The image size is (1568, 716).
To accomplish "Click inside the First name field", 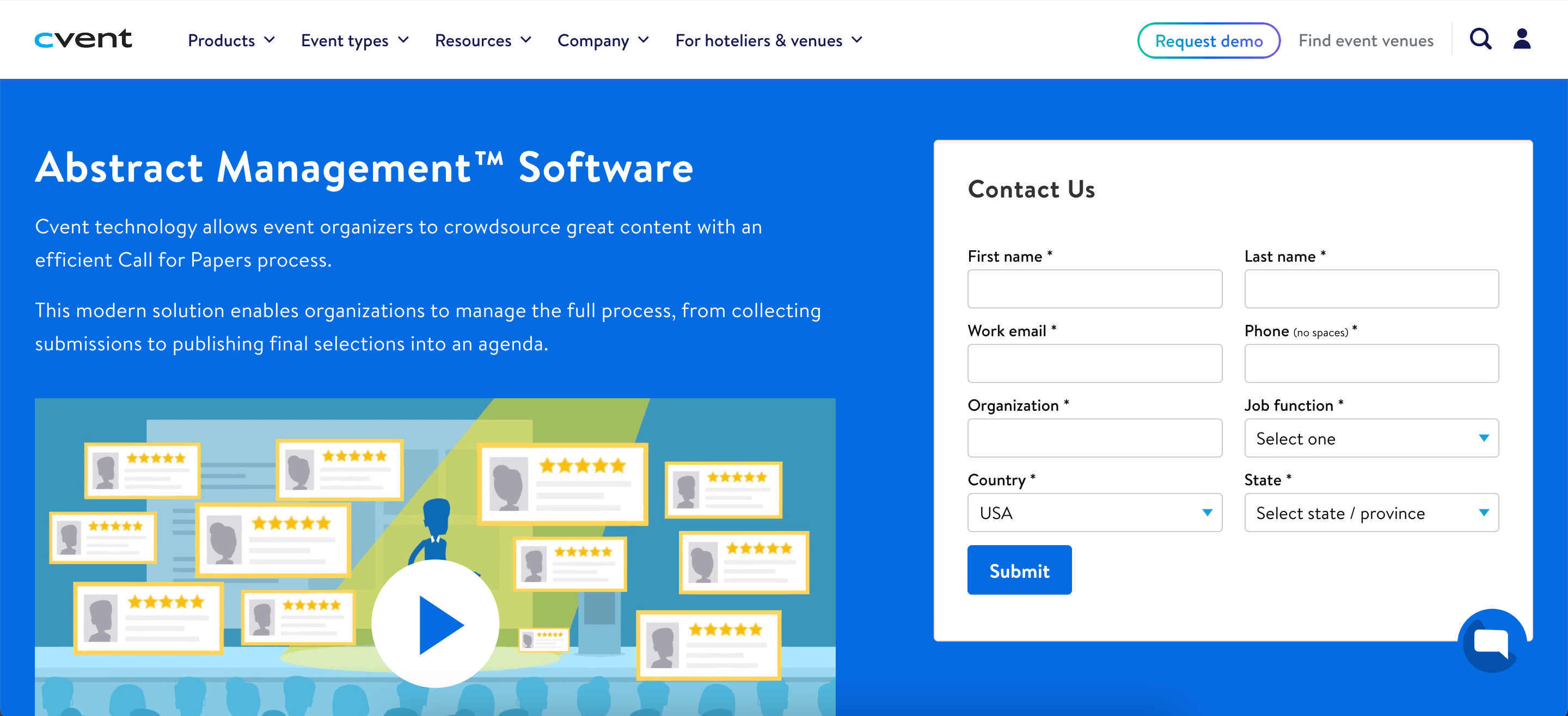I will pyautogui.click(x=1094, y=289).
